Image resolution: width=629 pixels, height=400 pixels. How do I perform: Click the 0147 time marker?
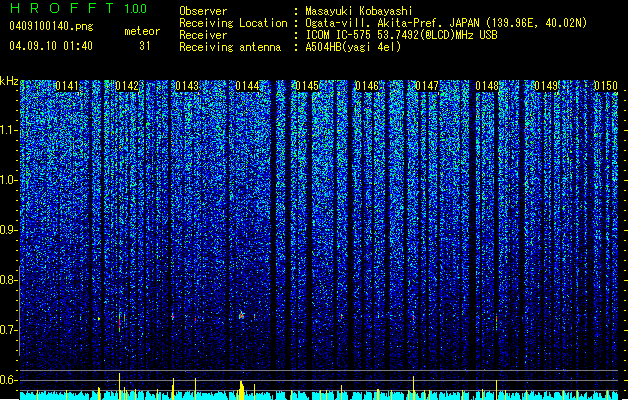tap(427, 86)
